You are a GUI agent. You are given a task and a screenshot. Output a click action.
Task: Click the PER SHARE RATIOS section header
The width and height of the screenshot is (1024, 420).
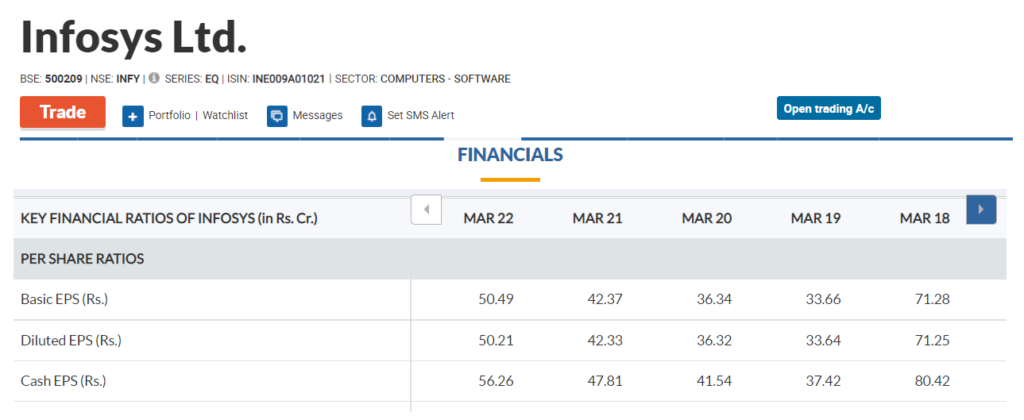(82, 259)
